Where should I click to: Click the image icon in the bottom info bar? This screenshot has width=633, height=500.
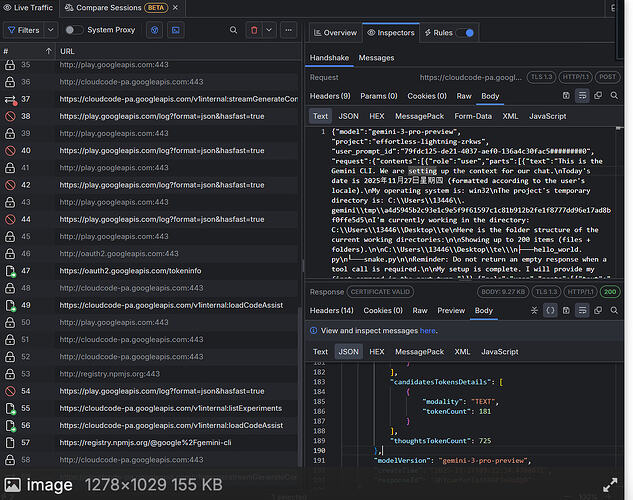(x=13, y=485)
